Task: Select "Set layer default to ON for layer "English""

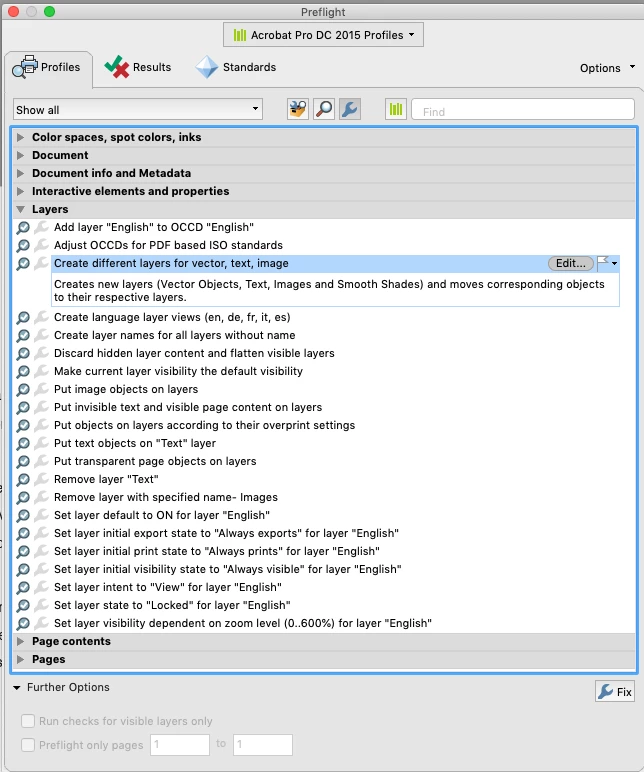Action: pos(162,515)
